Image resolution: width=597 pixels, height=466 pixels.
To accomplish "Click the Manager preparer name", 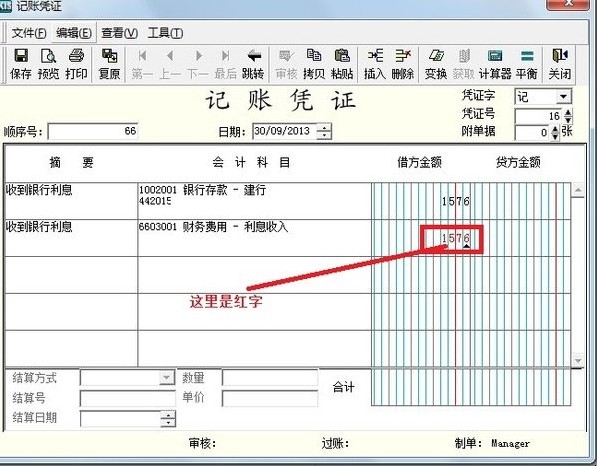I will [510, 444].
